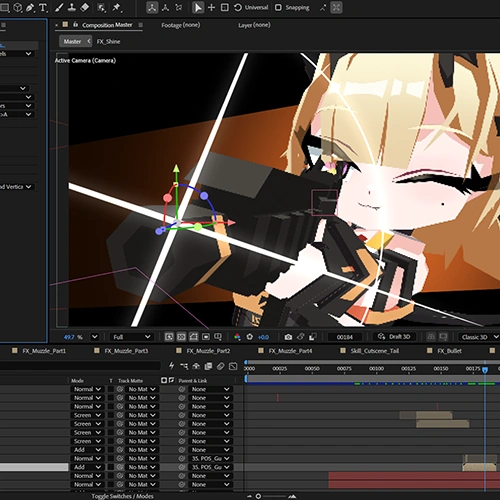Screen dimensions: 500x500
Task: Click the current time field 00184
Action: (x=345, y=337)
